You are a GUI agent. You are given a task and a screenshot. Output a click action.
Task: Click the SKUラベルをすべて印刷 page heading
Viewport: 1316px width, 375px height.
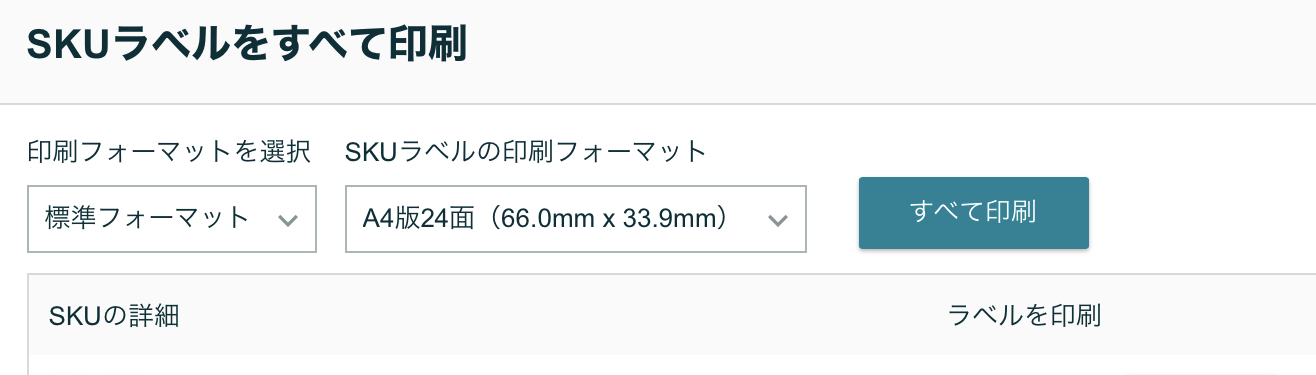[247, 46]
